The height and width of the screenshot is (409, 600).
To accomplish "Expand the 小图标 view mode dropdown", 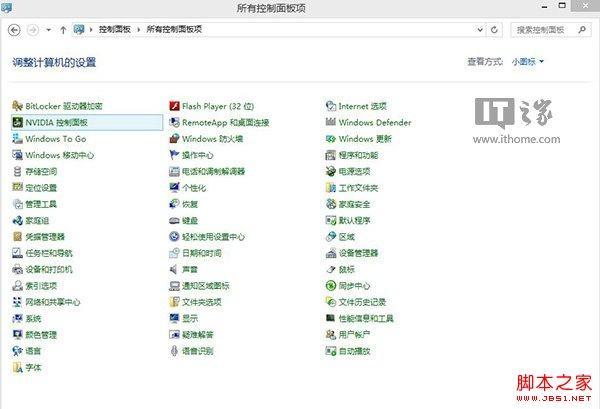I will [x=528, y=62].
